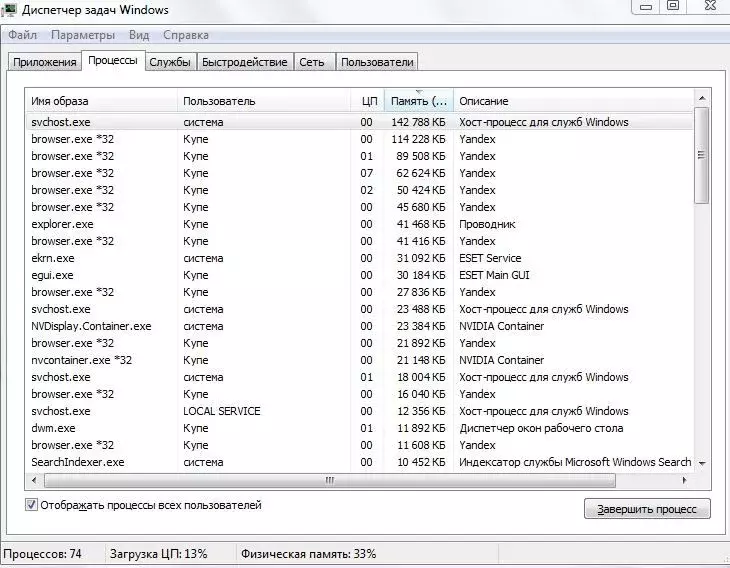730x568 pixels.
Task: Sort by Пользователь column header
Action: [x=264, y=101]
